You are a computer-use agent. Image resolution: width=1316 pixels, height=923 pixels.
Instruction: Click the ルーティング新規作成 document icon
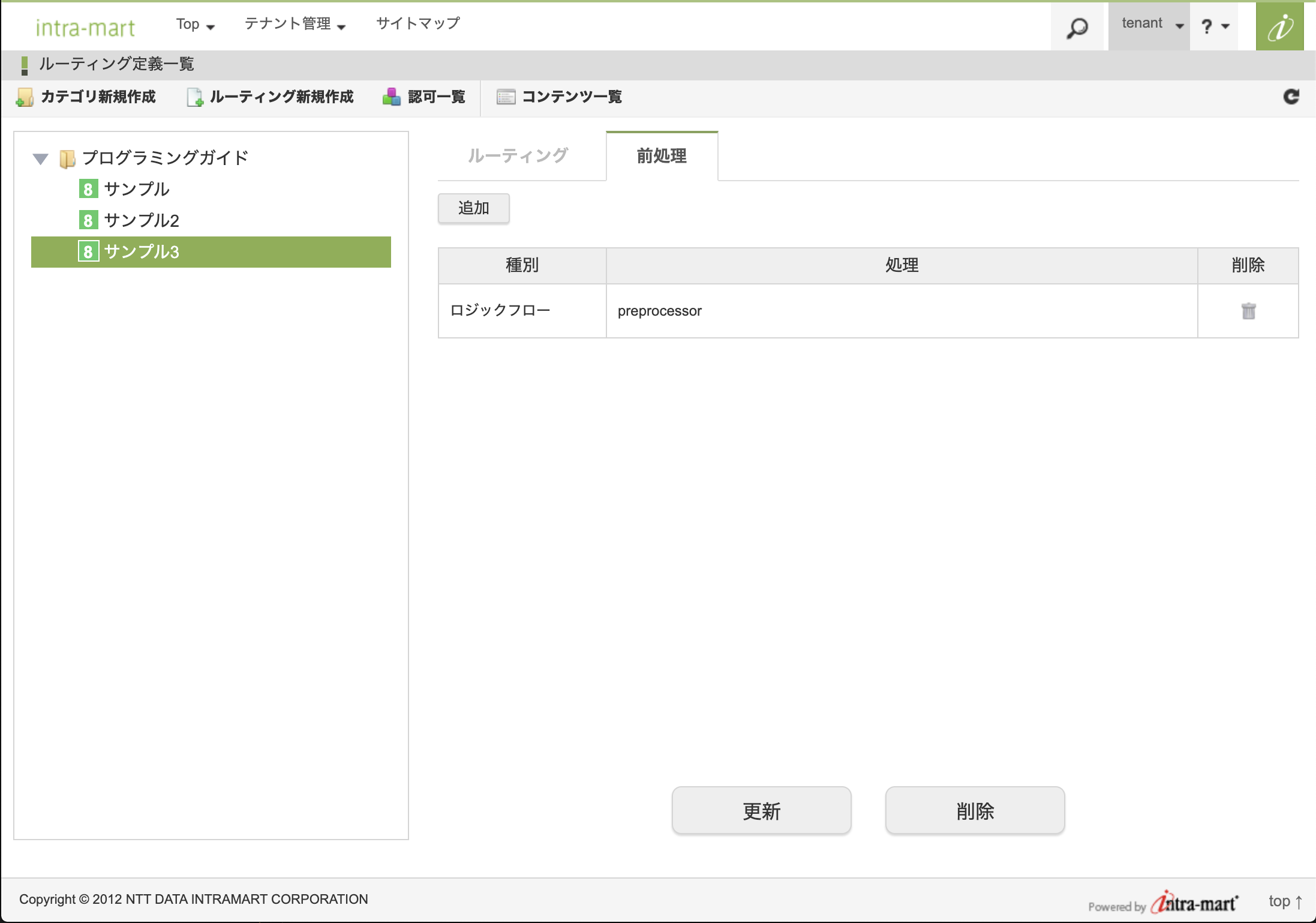(x=194, y=97)
